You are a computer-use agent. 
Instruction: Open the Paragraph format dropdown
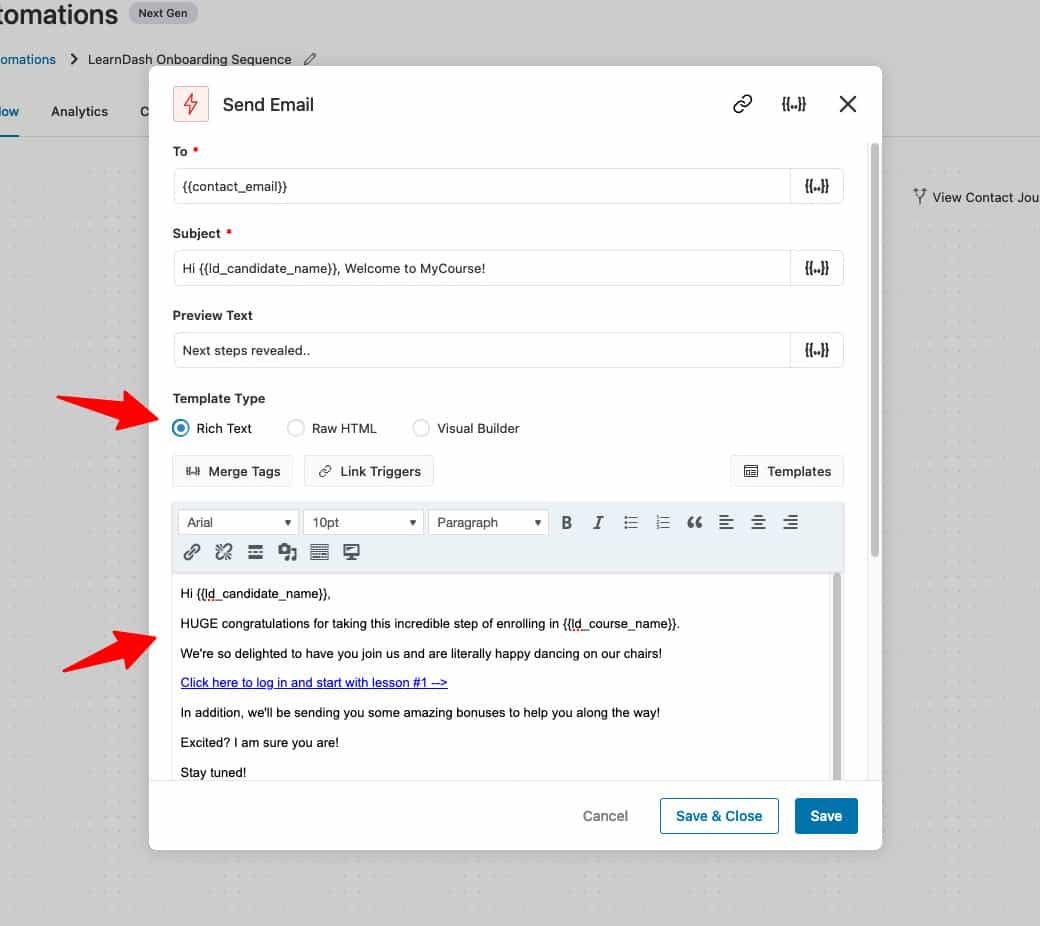click(487, 522)
